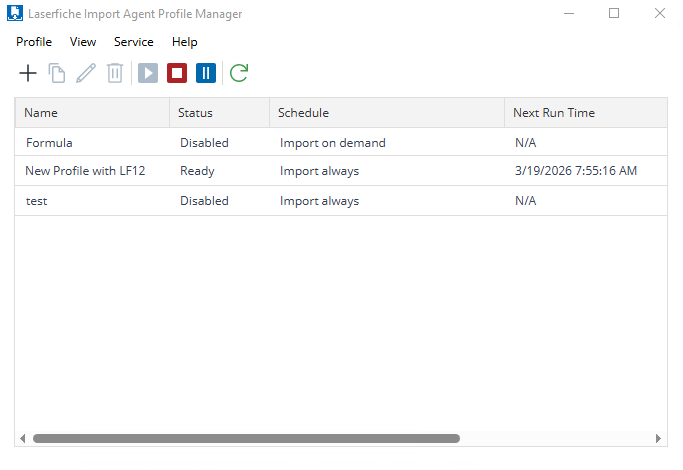This screenshot has width=683, height=470.
Task: Click N/A next run time for test
Action: point(526,201)
